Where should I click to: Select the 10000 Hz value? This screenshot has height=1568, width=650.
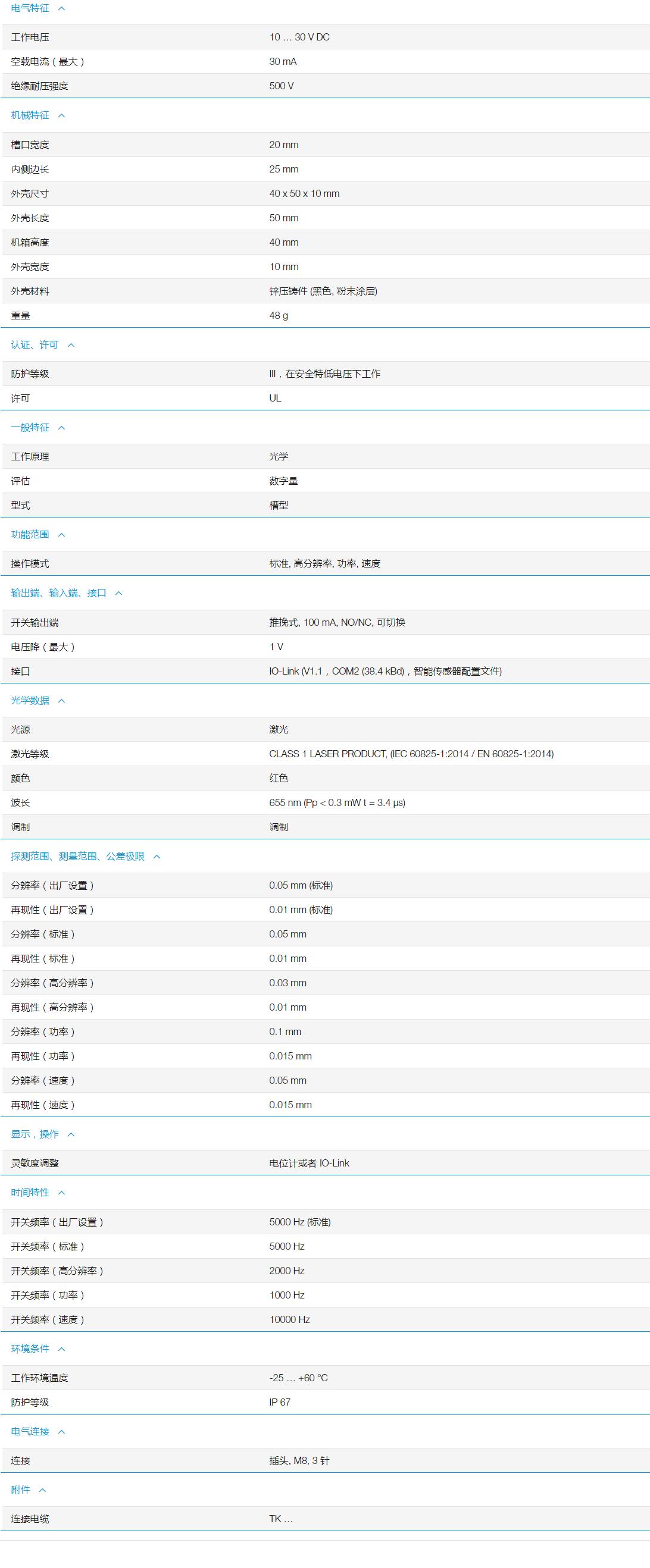click(289, 1319)
